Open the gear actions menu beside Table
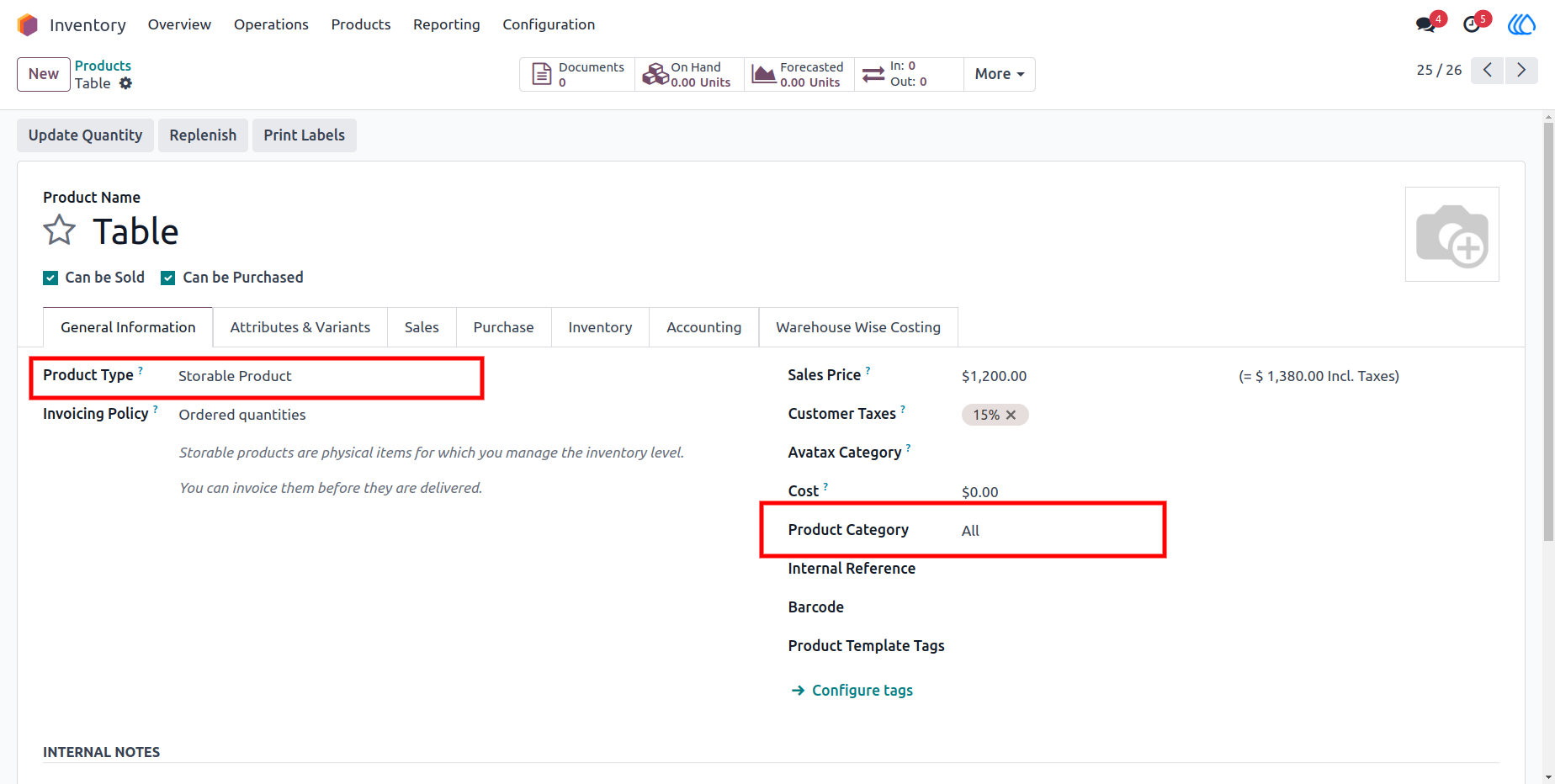This screenshot has height=784, width=1555. [x=125, y=83]
